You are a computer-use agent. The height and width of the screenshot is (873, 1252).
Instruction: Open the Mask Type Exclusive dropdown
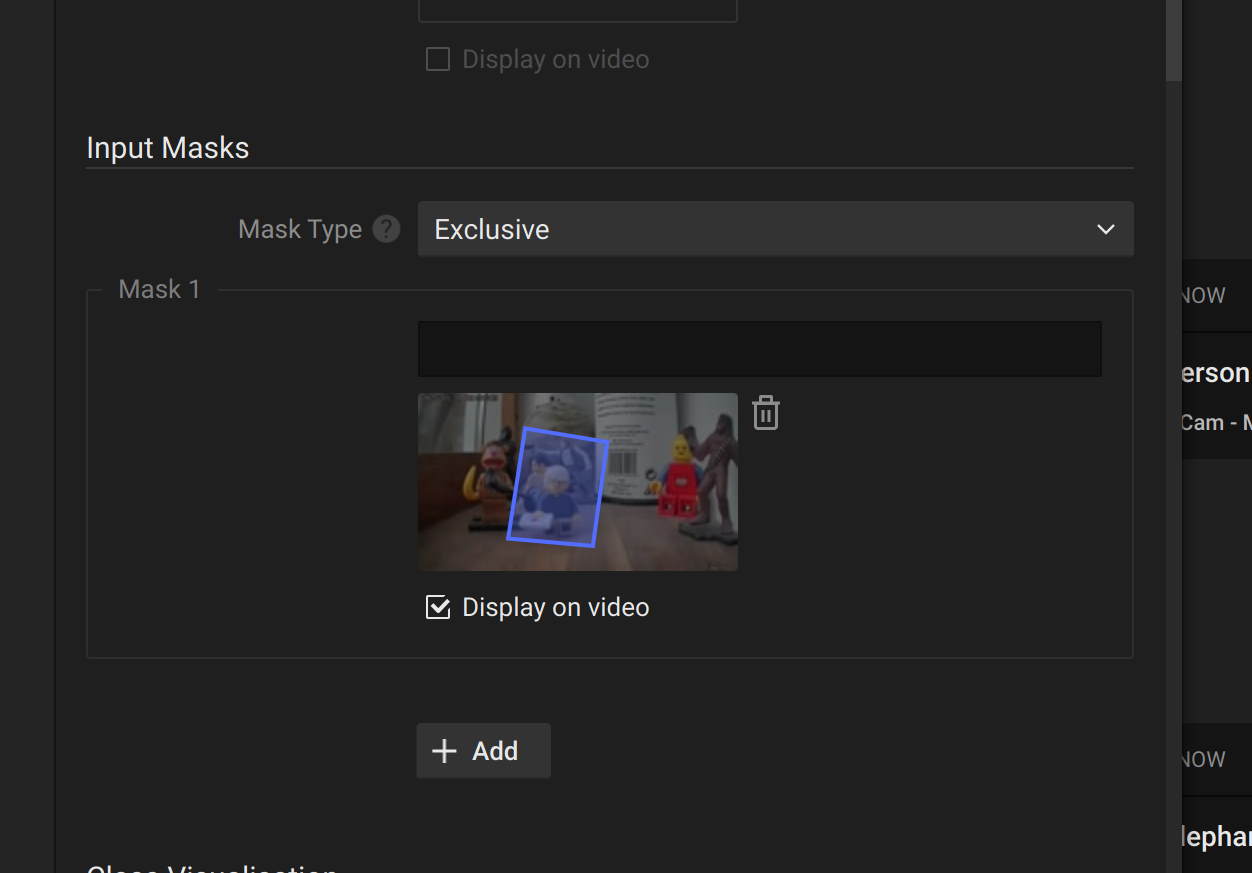coord(775,229)
